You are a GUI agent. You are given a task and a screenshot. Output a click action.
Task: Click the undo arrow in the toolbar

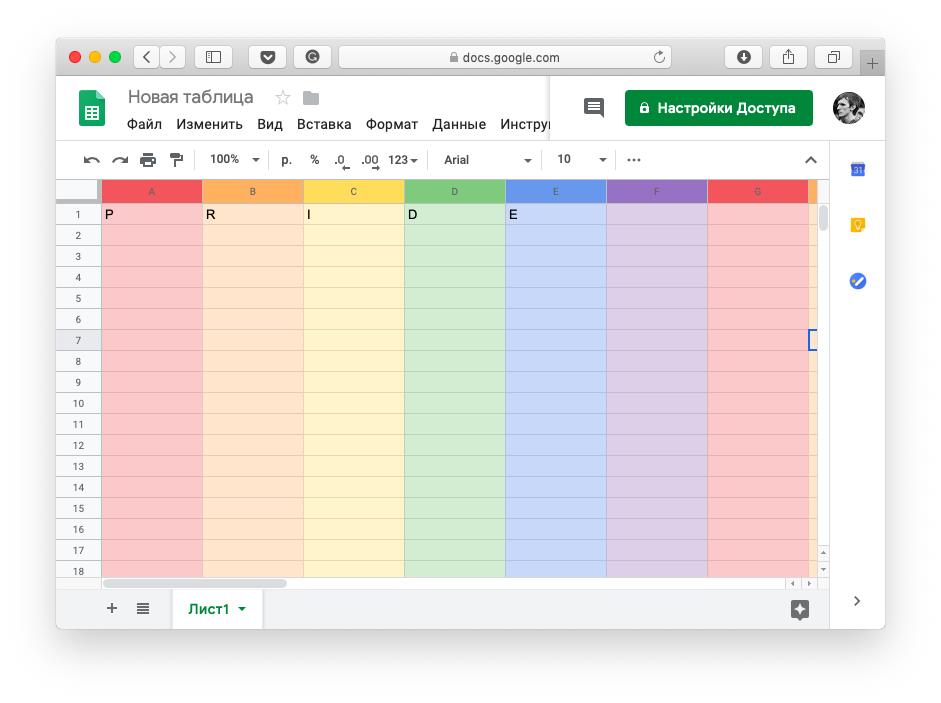coord(92,160)
